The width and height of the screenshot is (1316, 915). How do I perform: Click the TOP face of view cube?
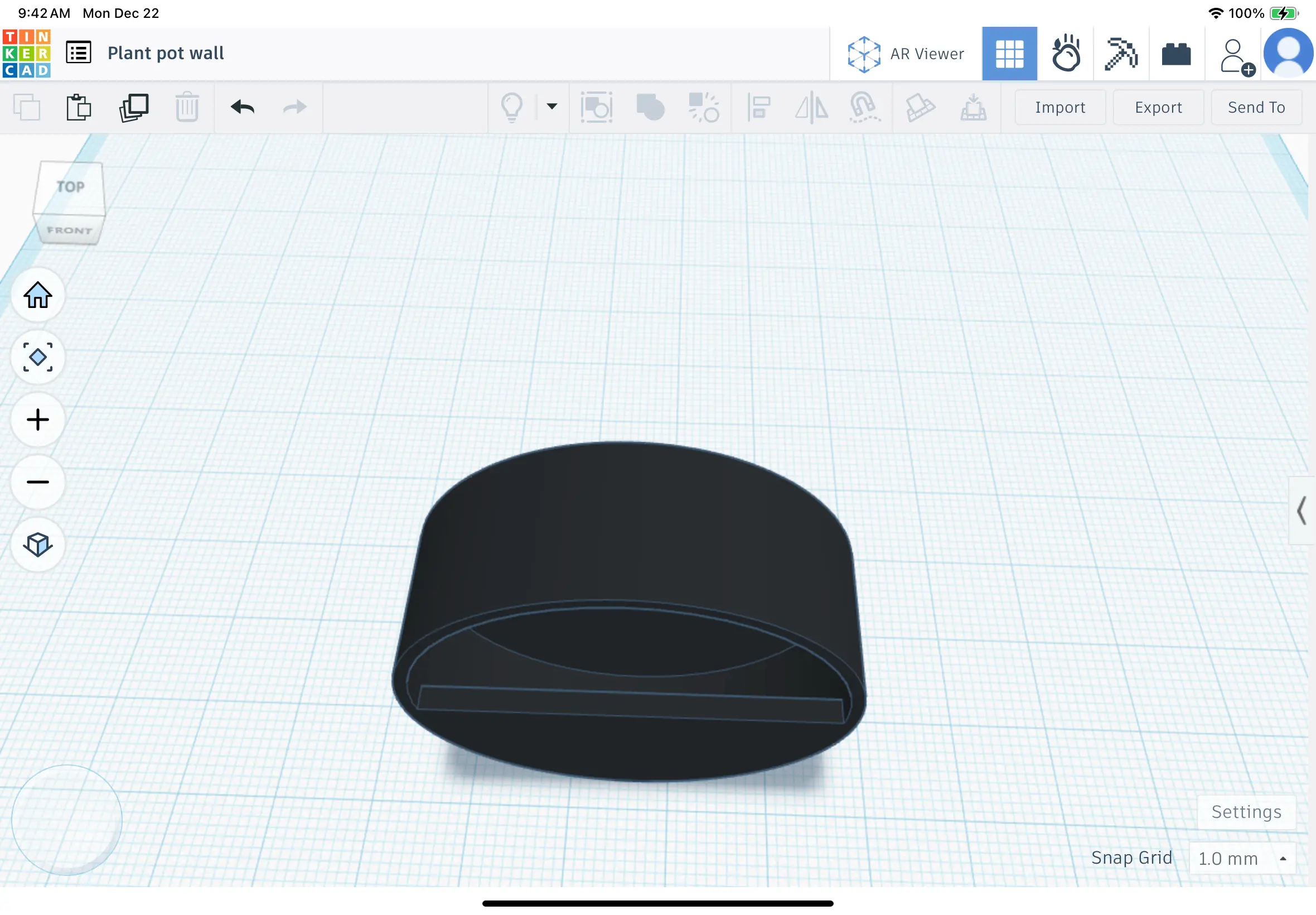point(70,187)
